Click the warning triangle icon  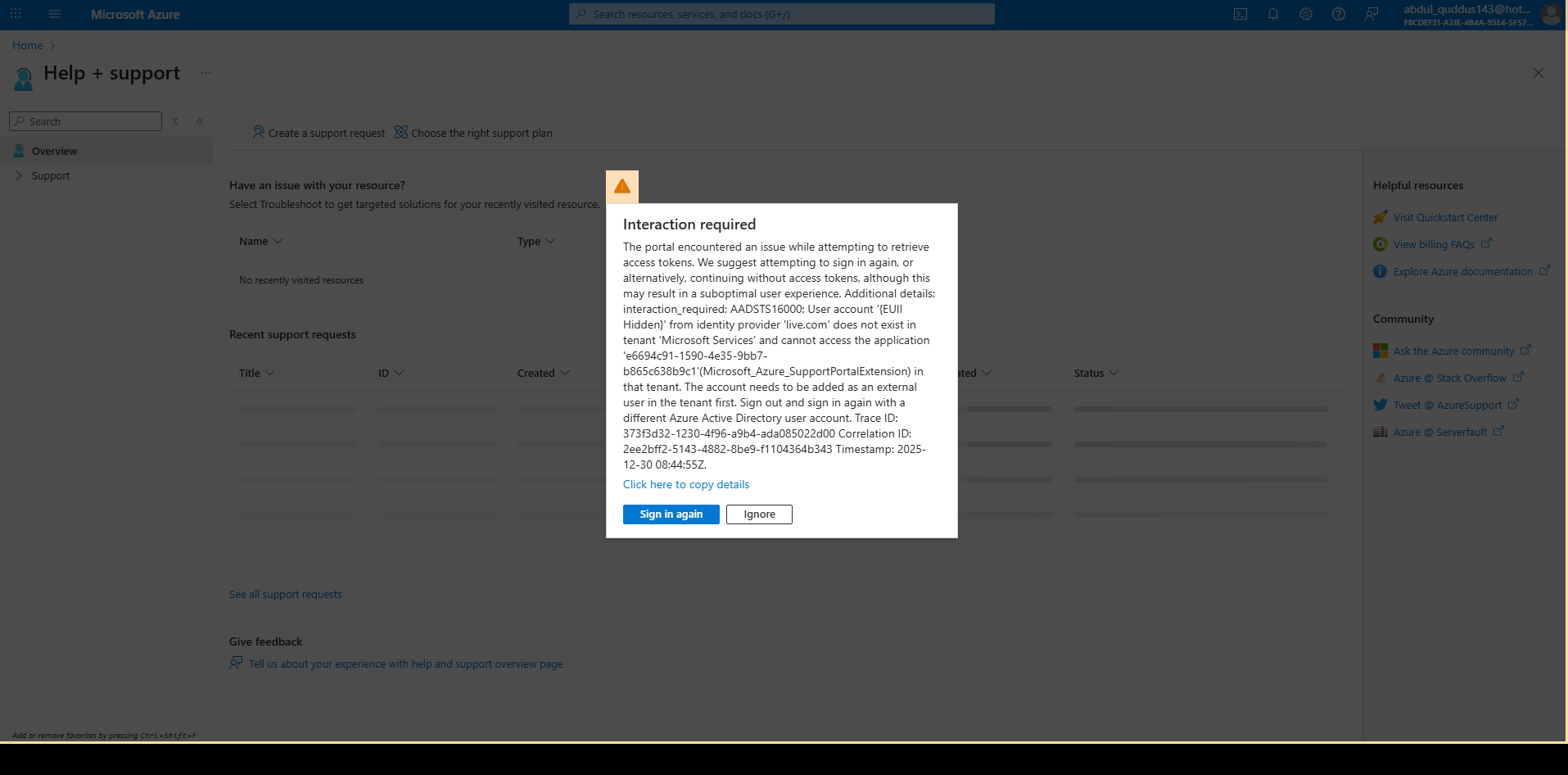pyautogui.click(x=622, y=186)
